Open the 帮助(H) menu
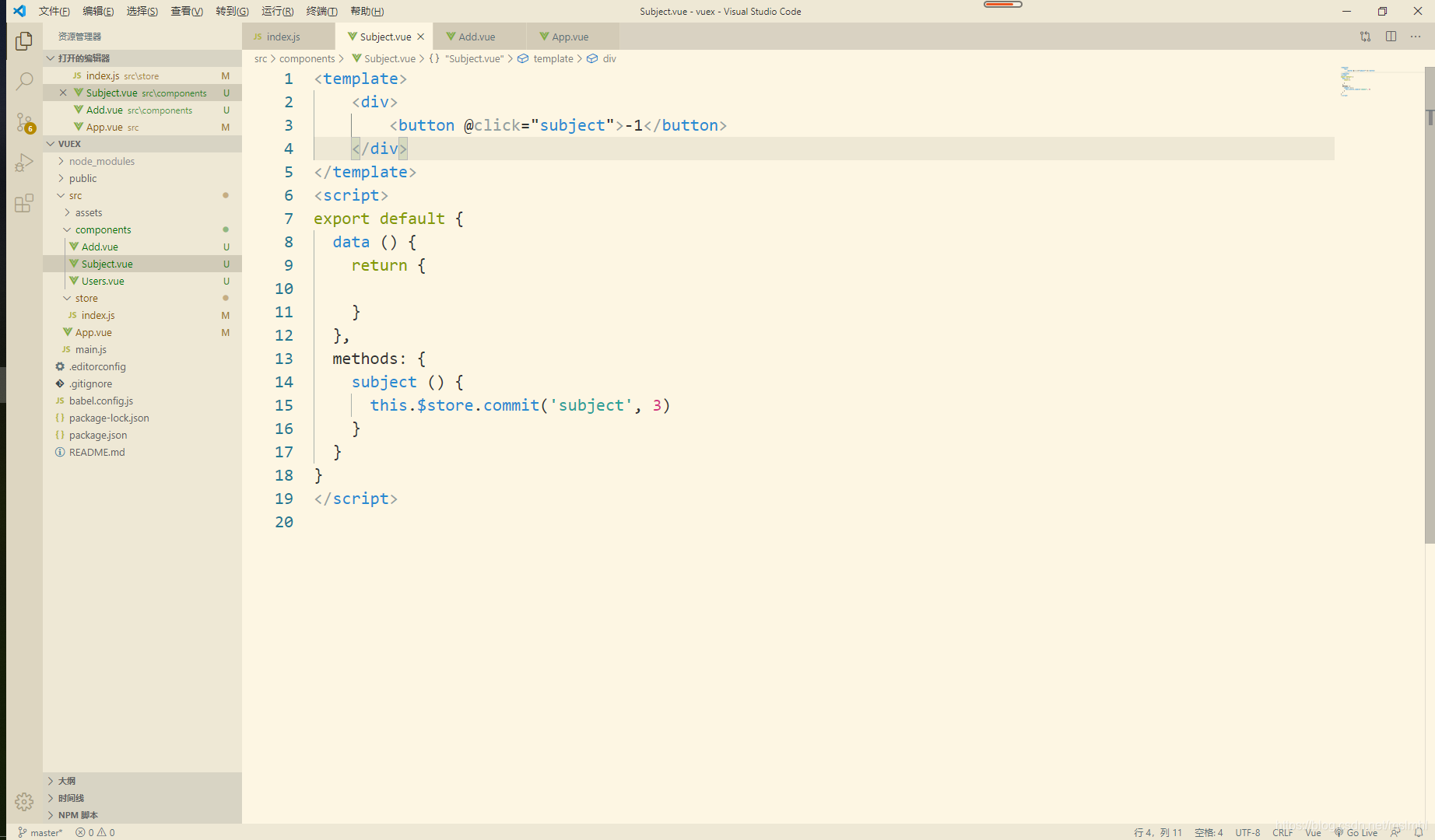Screen dimensions: 1435x840 [x=367, y=11]
